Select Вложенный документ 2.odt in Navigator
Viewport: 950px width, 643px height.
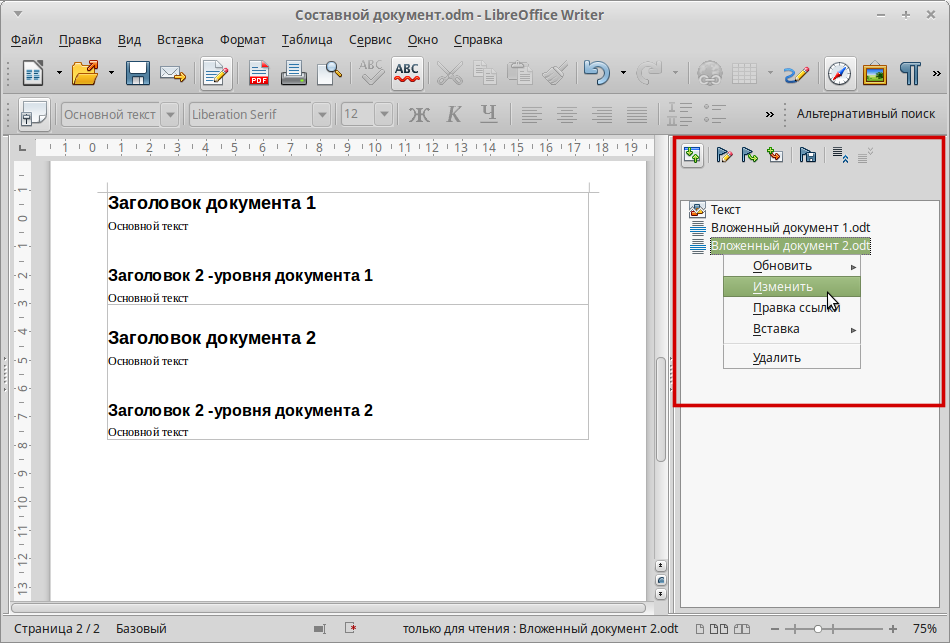(790, 246)
